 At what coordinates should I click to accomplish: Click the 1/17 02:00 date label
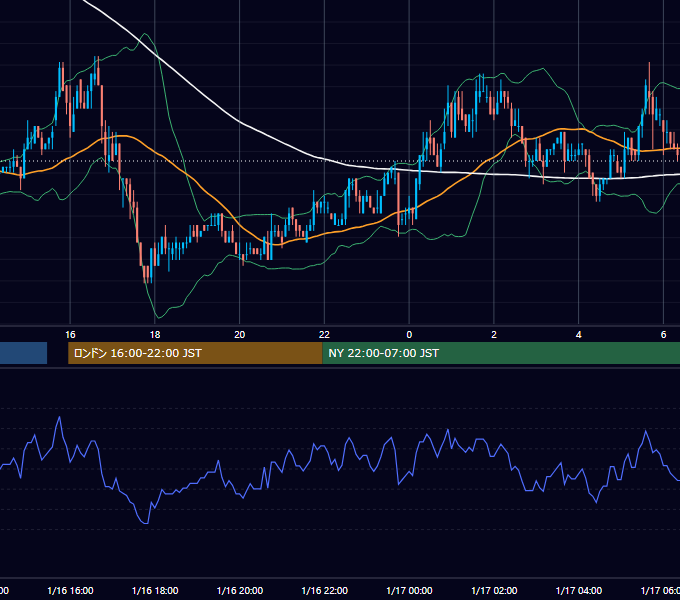[x=494, y=590]
